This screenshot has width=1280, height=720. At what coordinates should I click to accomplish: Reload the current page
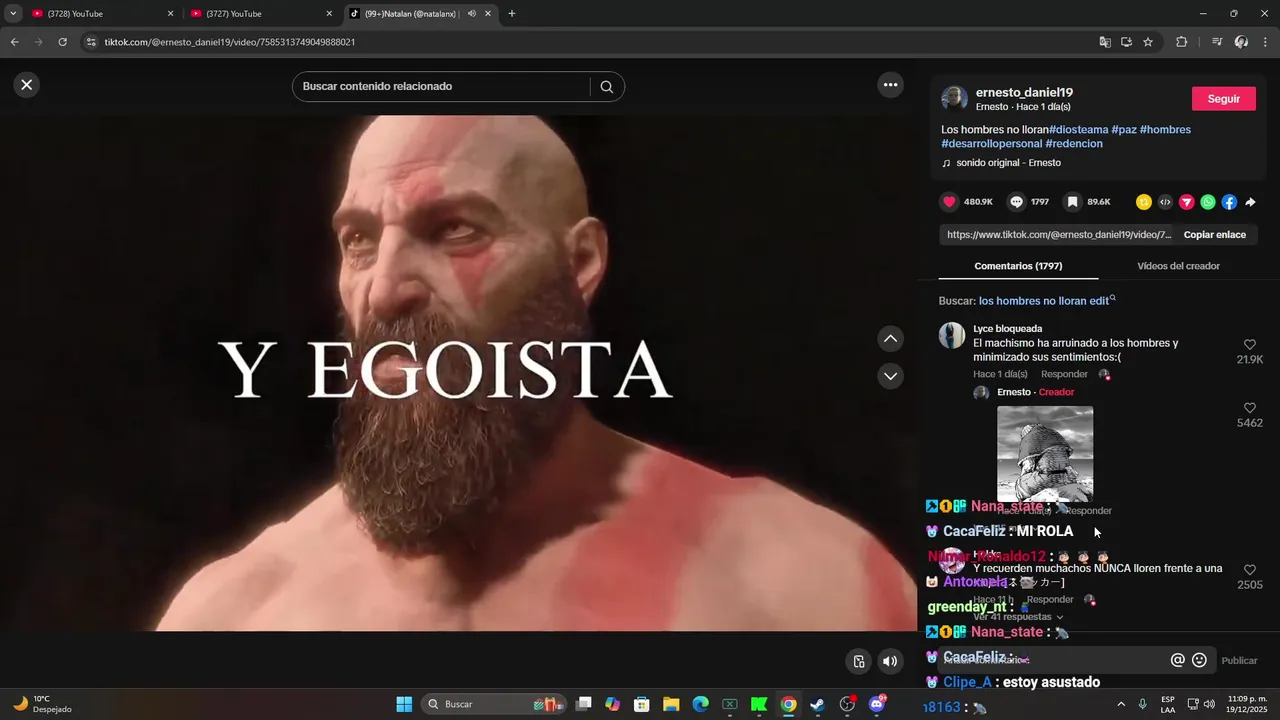(x=62, y=42)
